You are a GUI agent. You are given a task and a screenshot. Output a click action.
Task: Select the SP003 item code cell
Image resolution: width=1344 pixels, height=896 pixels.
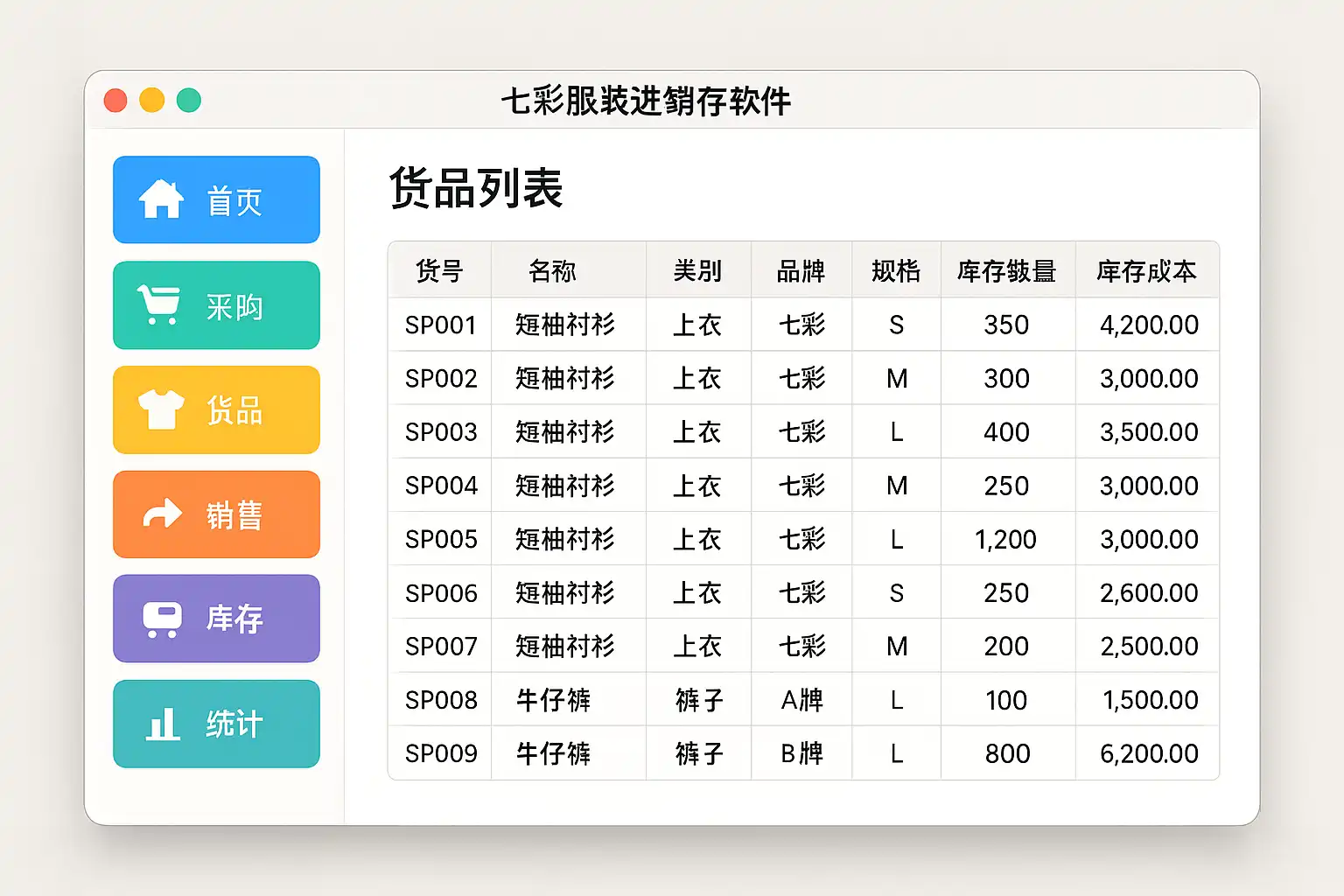point(441,432)
